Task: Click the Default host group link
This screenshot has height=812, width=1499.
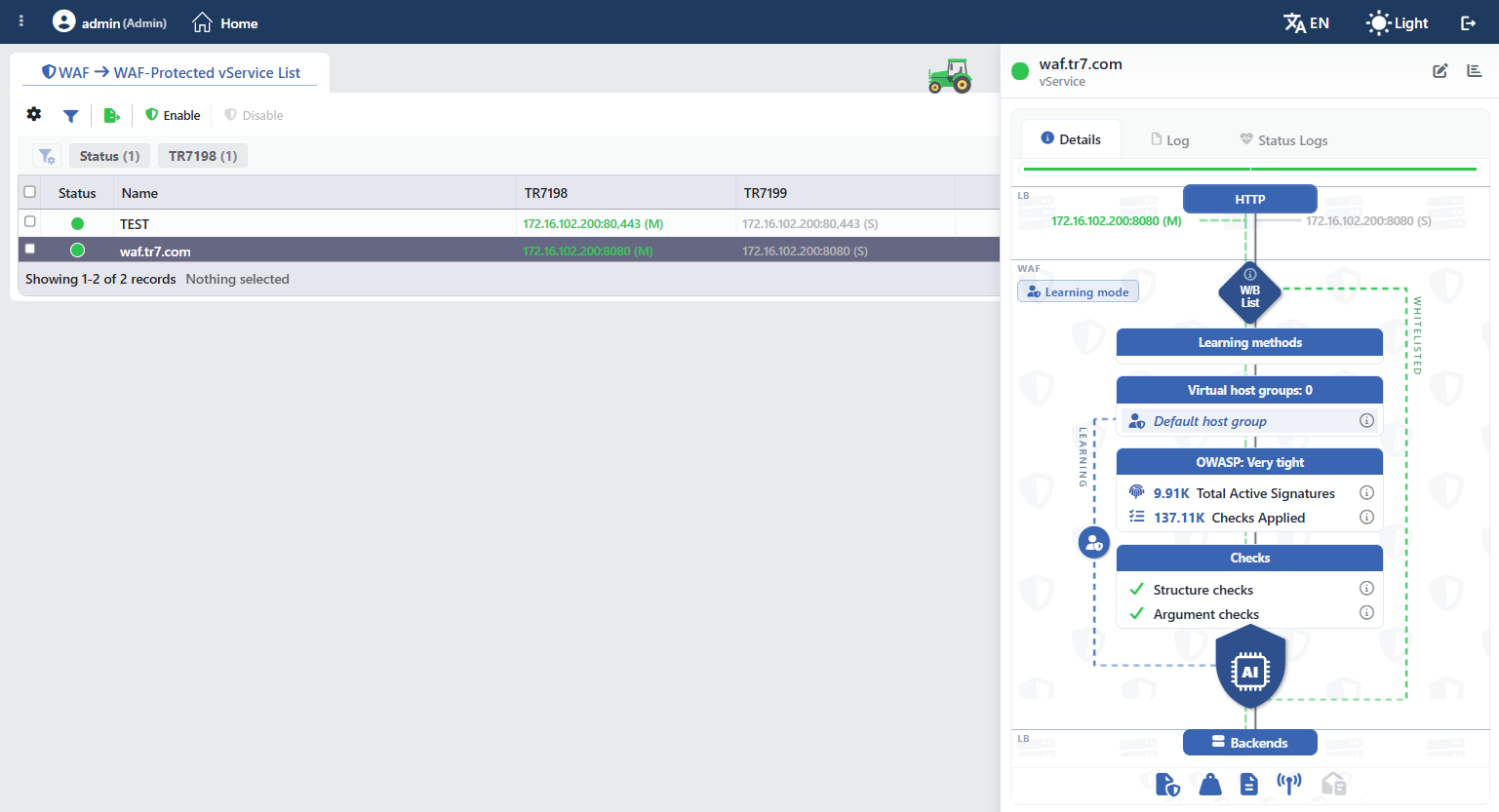Action: [1209, 421]
